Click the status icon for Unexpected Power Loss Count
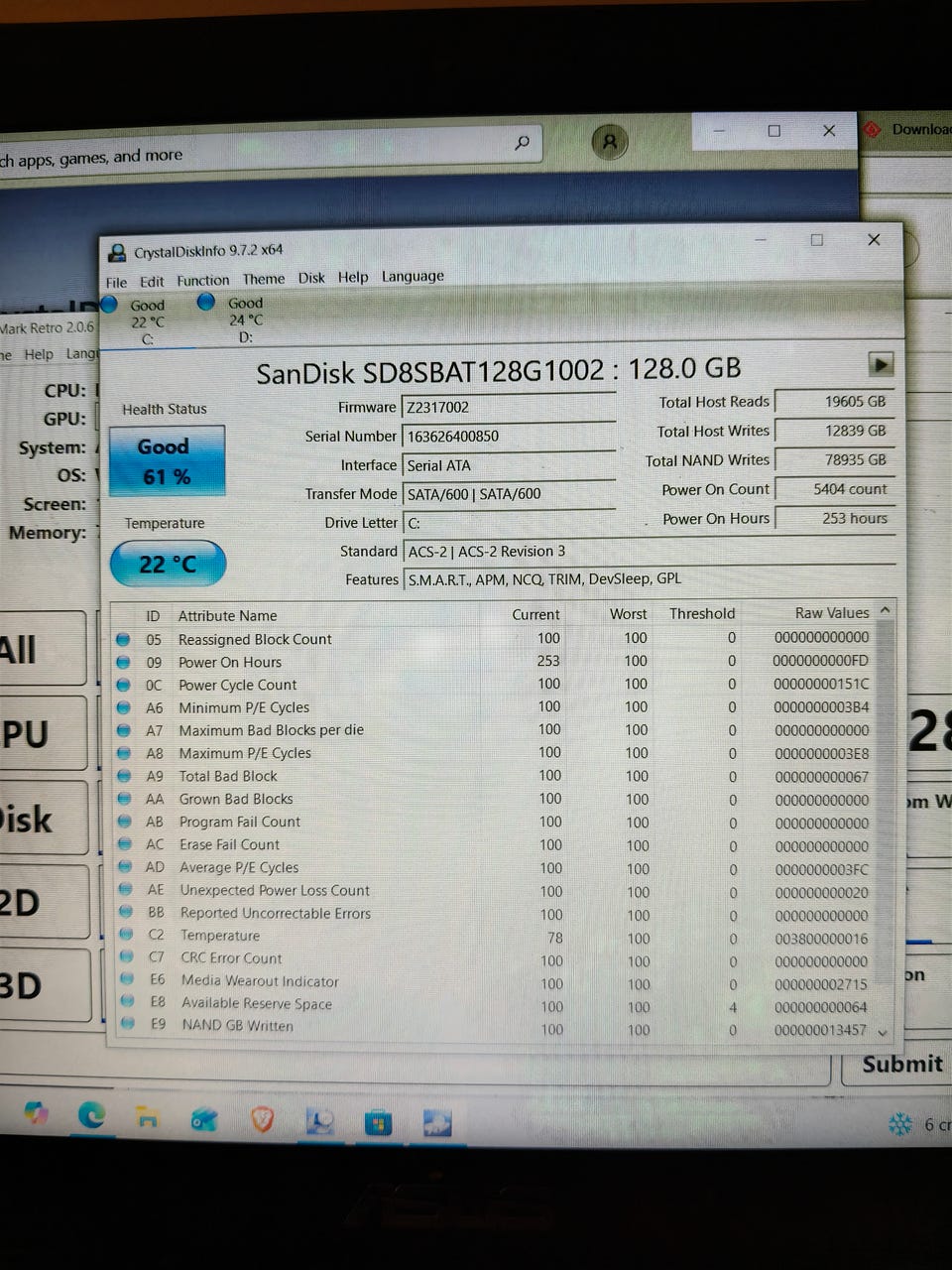952x1270 pixels. tap(126, 890)
